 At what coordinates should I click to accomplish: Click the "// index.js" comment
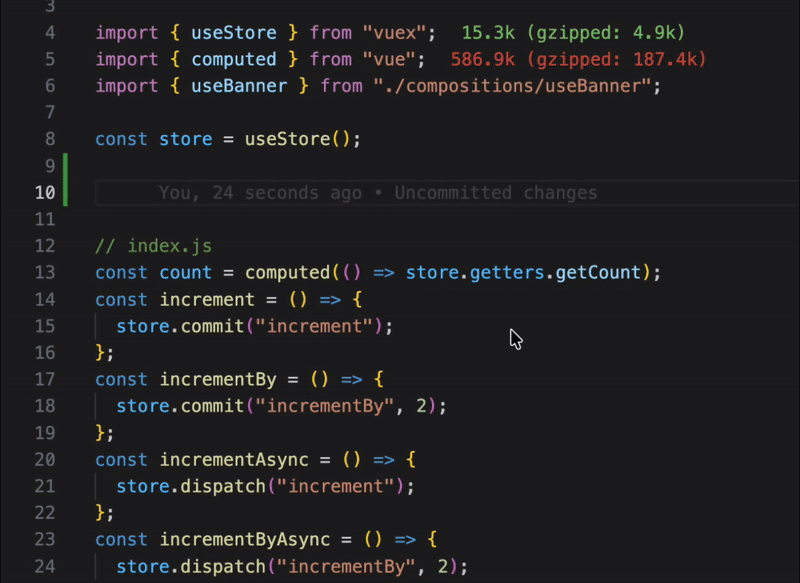point(154,246)
